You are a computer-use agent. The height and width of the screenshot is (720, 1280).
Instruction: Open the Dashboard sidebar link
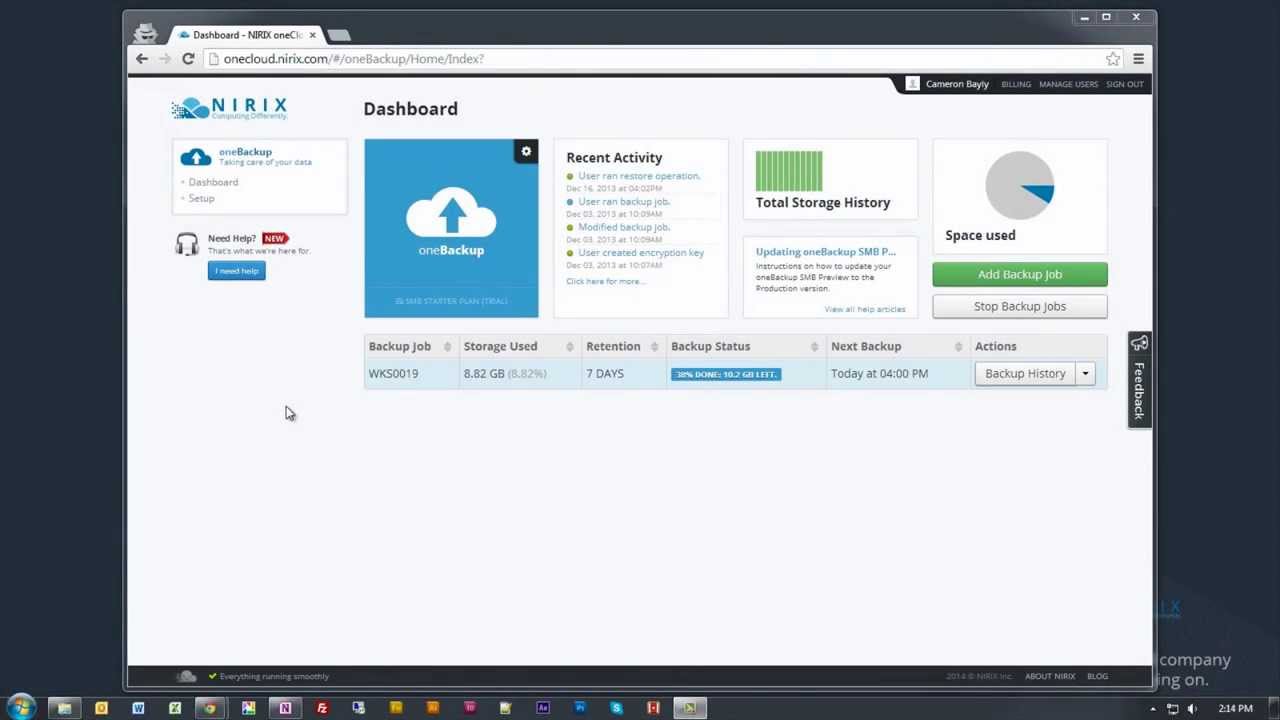click(213, 182)
